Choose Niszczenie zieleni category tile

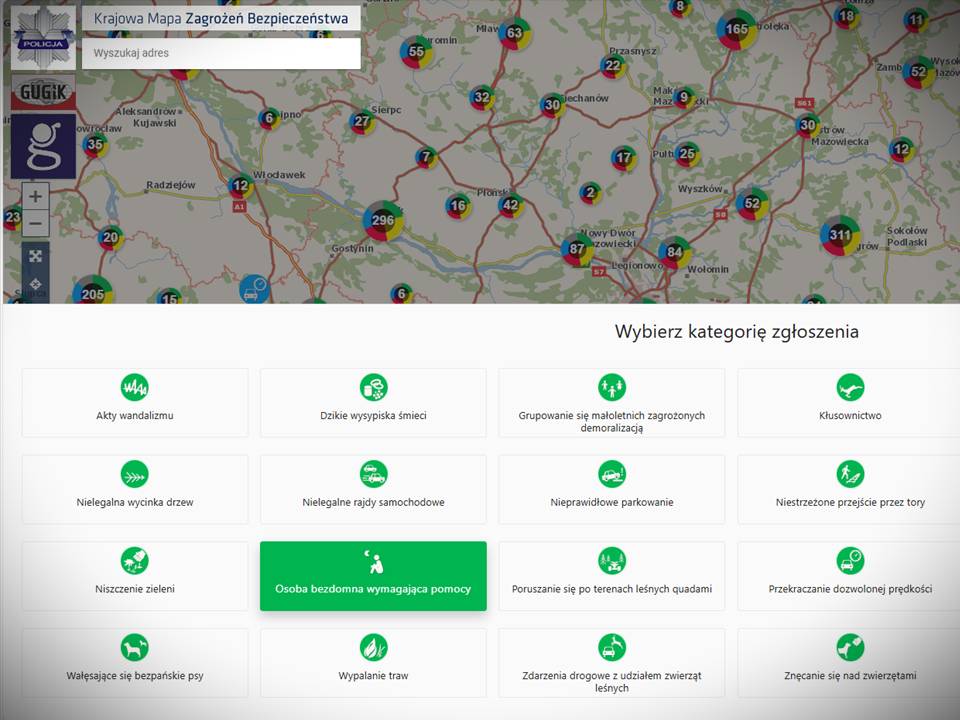(135, 576)
